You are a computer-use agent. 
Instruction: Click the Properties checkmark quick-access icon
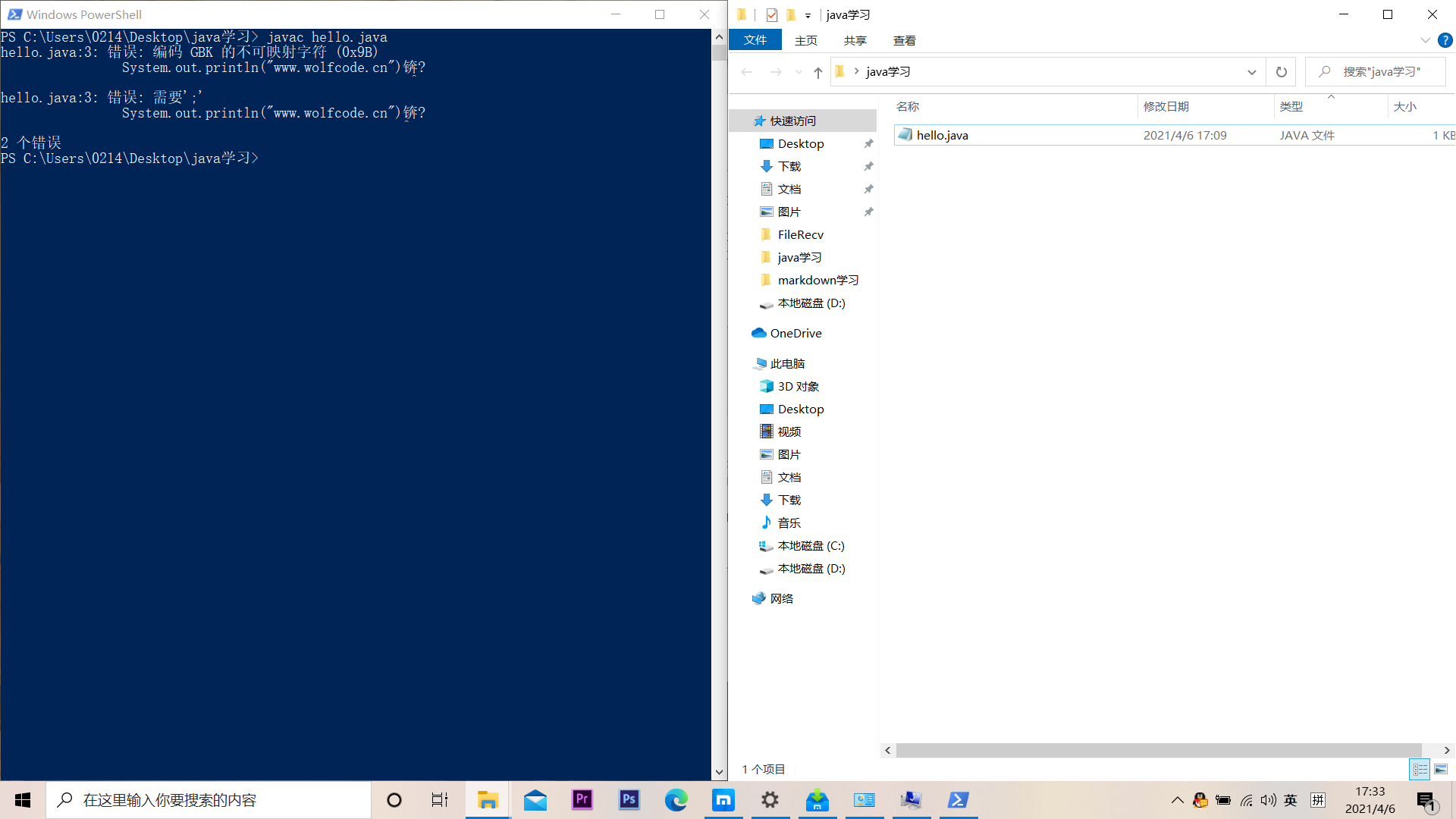[771, 14]
